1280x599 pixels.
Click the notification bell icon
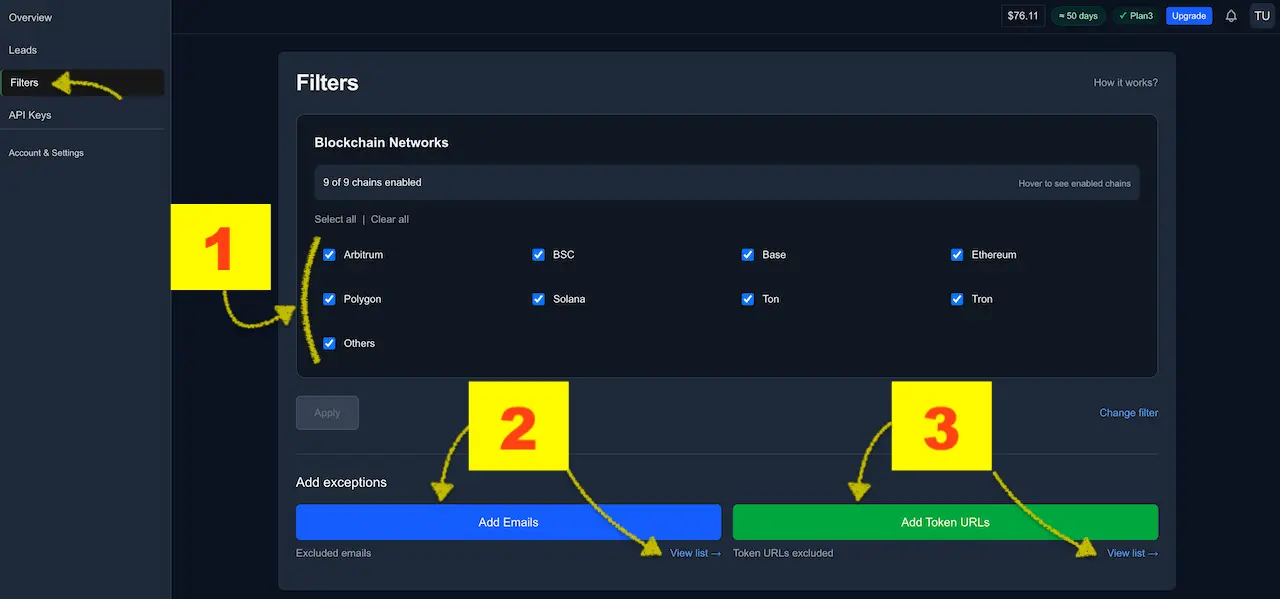coord(1231,15)
